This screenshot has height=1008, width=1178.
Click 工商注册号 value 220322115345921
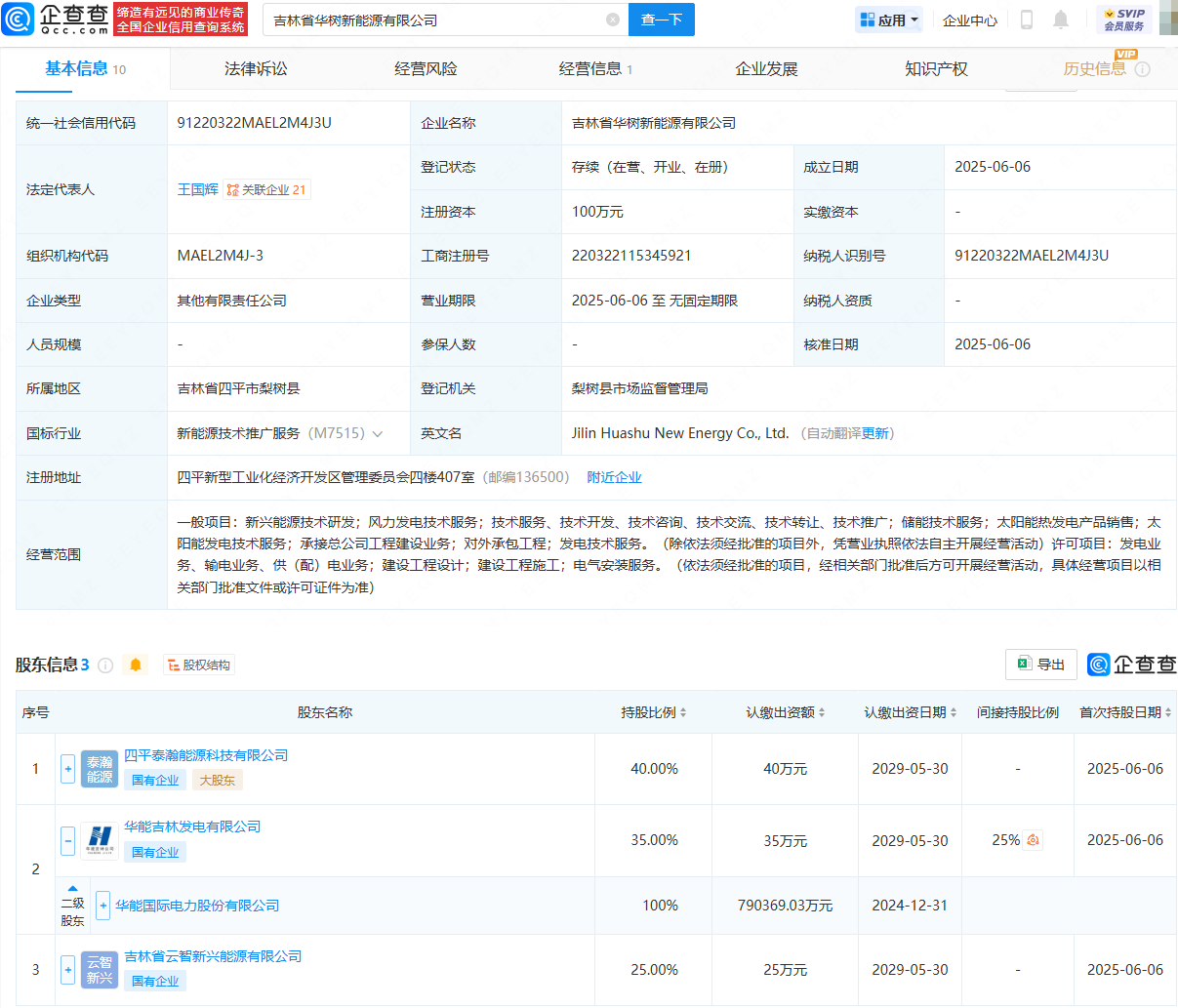point(631,256)
